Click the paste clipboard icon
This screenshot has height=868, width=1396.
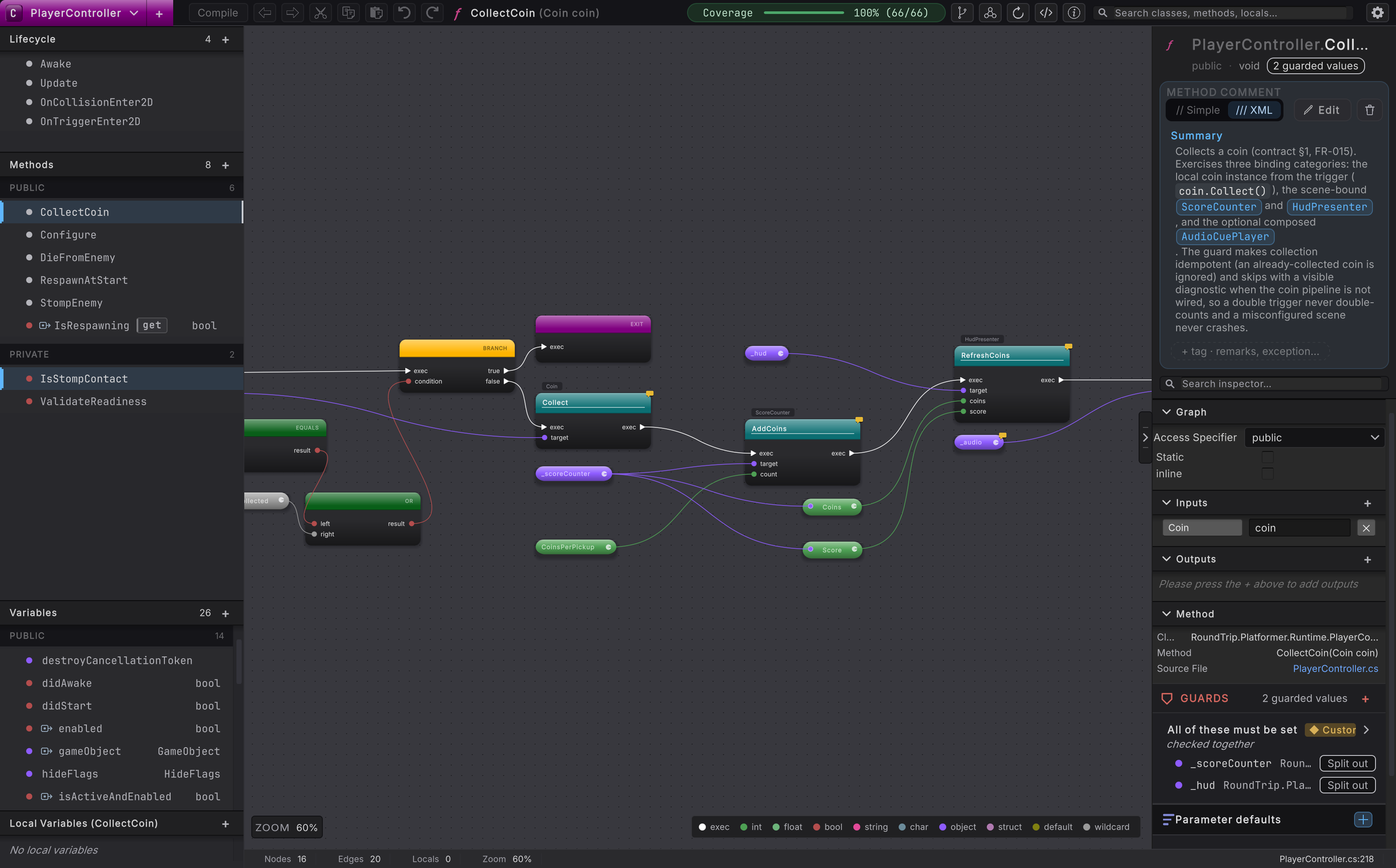[376, 13]
